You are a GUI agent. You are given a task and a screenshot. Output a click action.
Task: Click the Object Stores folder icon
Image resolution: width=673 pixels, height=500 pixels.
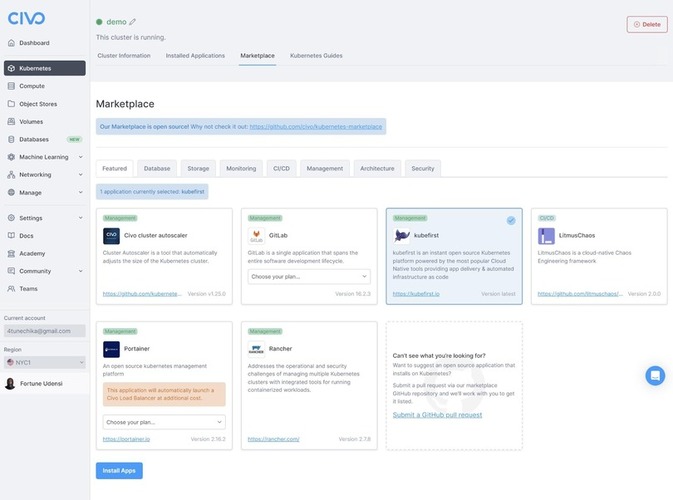pos(12,104)
